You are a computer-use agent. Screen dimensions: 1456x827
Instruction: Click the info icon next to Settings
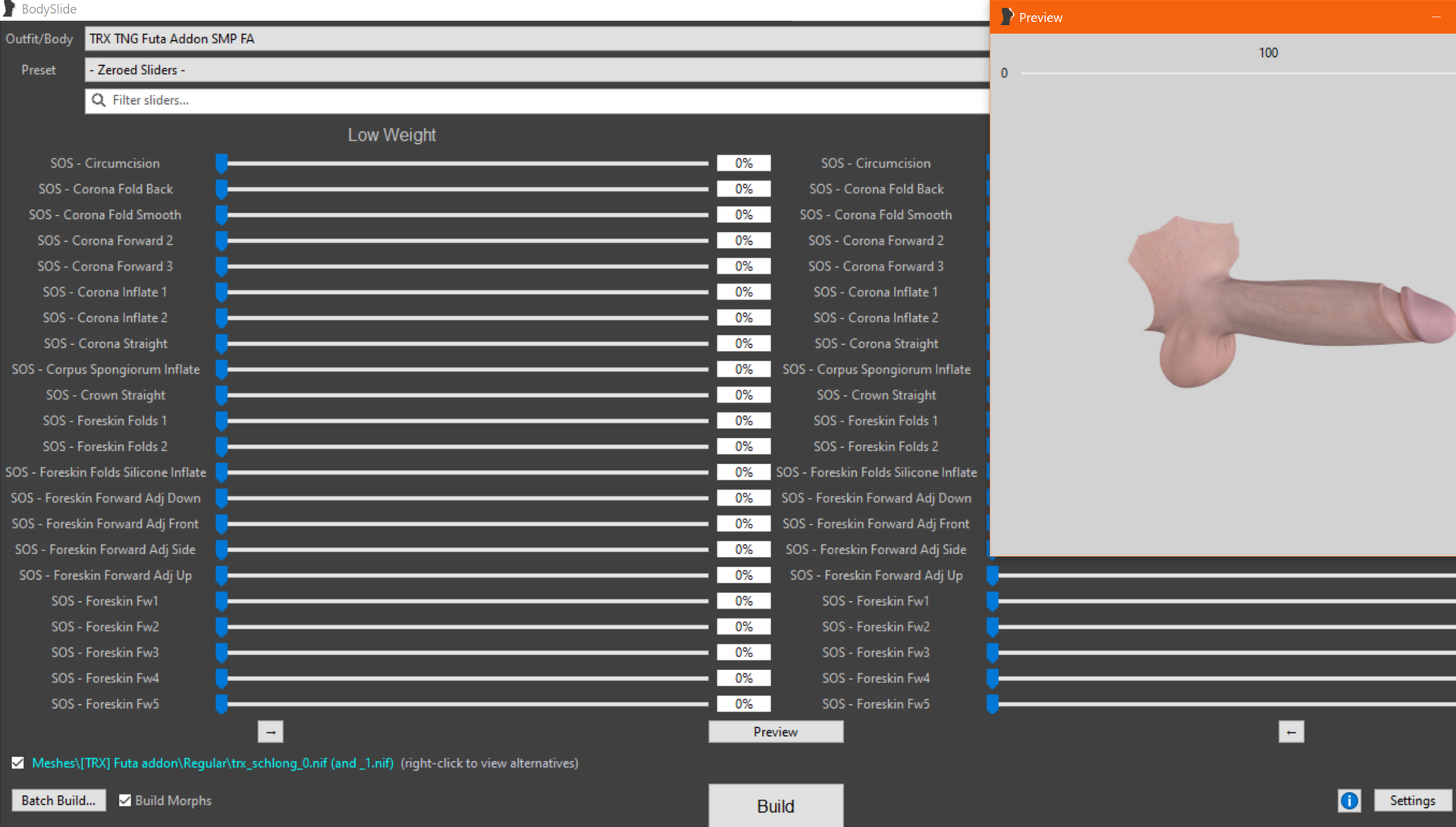pos(1349,800)
